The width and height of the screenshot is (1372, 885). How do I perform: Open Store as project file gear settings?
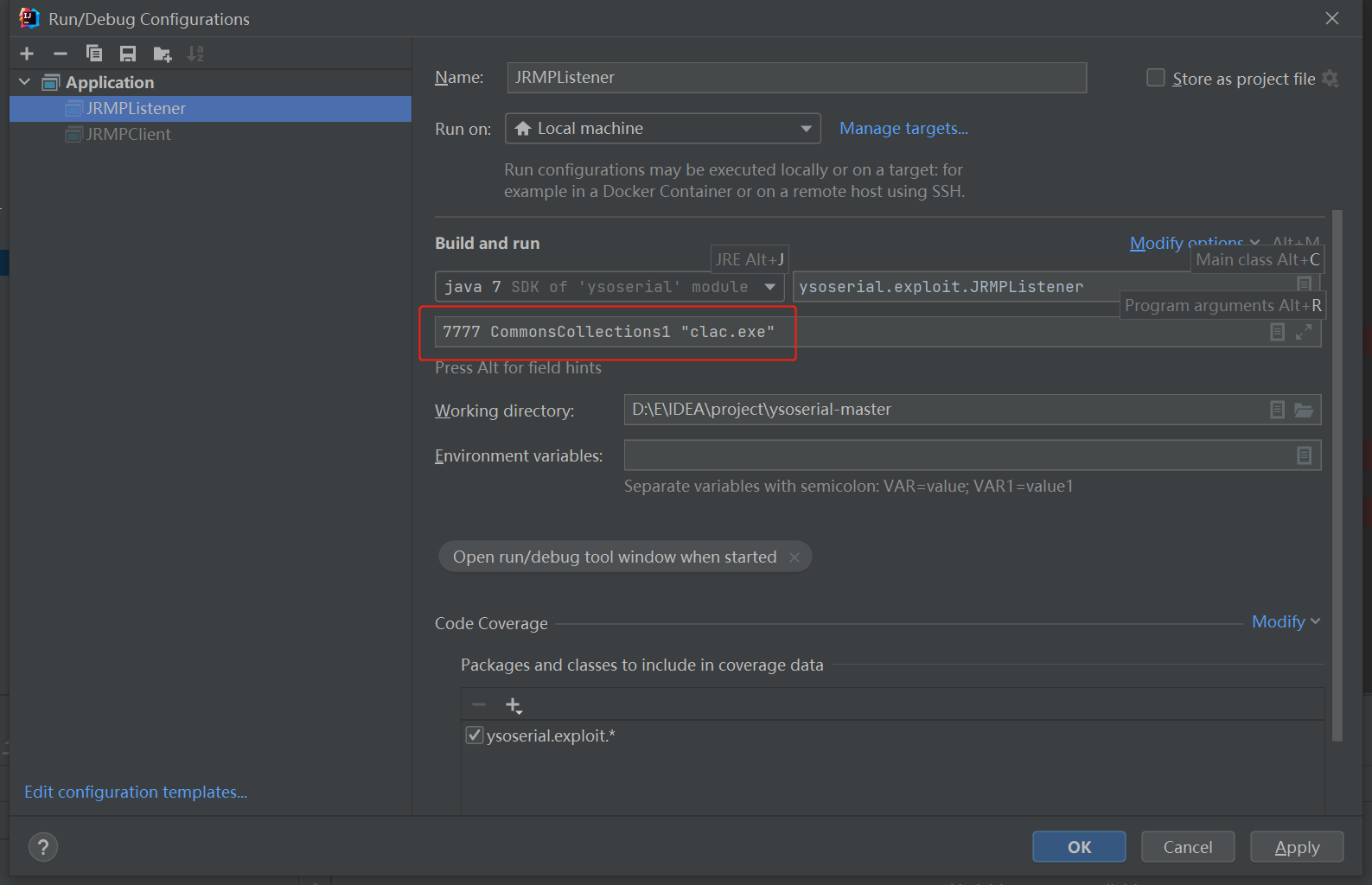coord(1331,79)
